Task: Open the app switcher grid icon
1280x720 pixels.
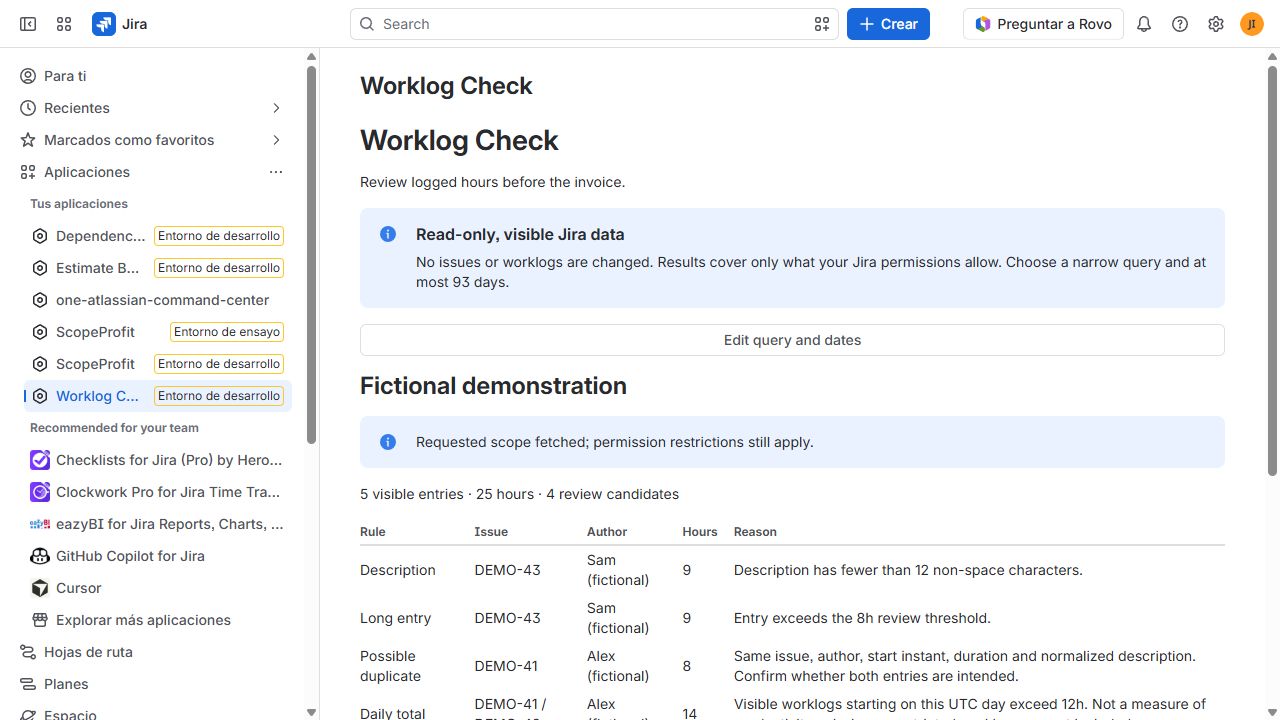Action: coord(64,24)
